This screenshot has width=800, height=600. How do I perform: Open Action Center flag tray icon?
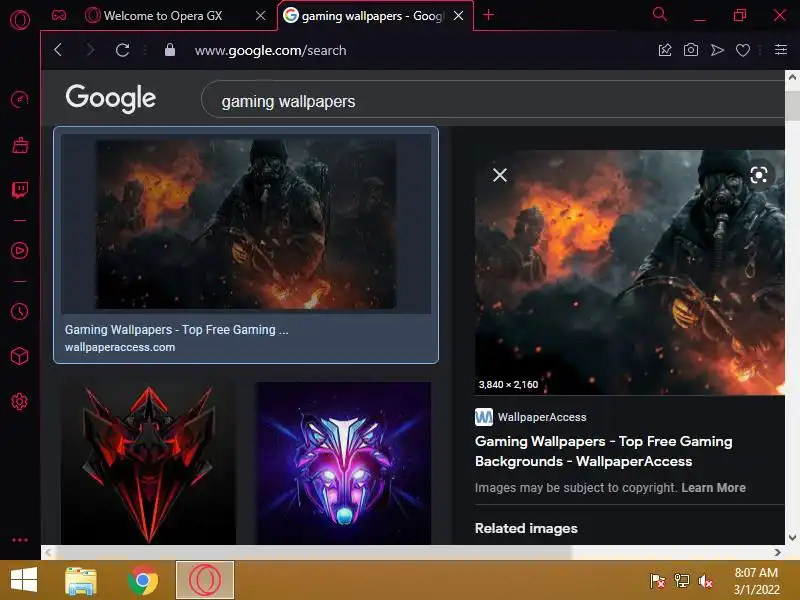[x=657, y=581]
